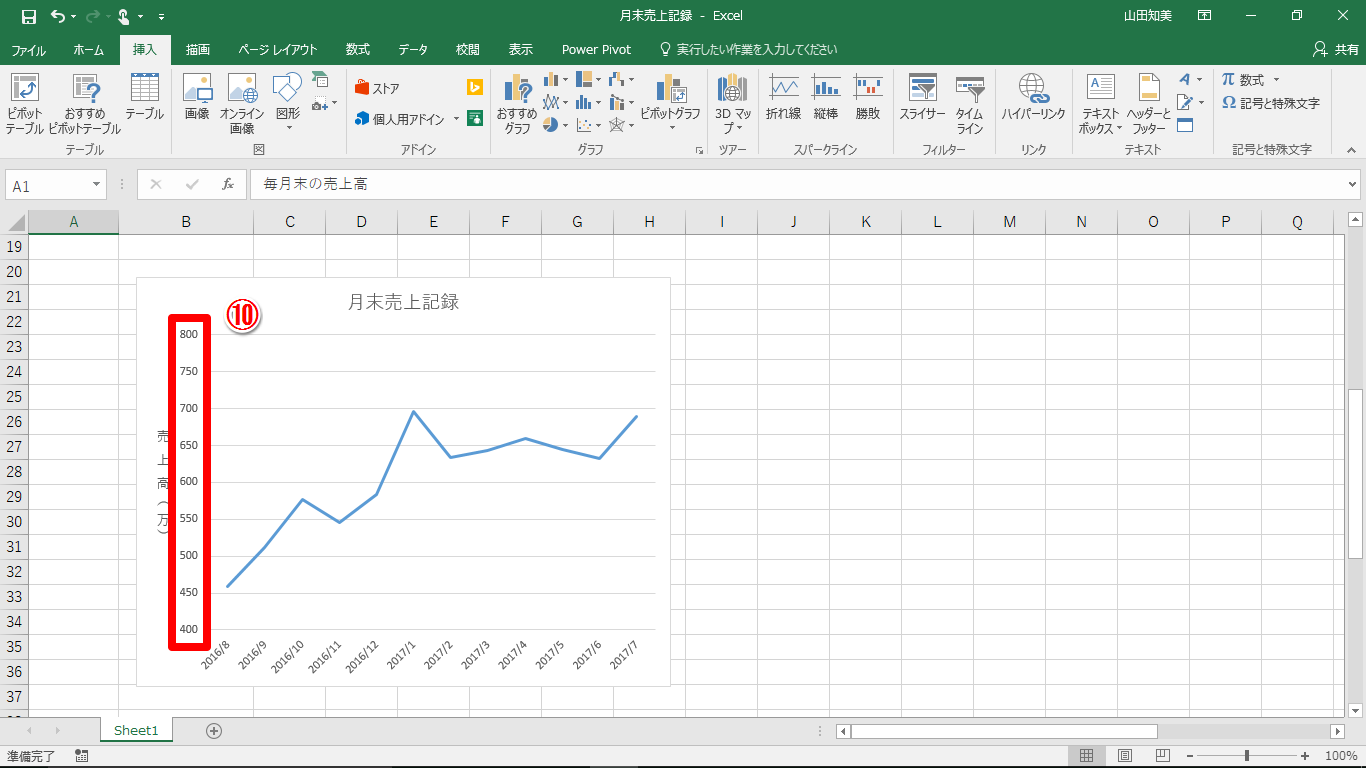Click the vertical scrollbar thumb
1366x768 pixels.
(x=1355, y=473)
